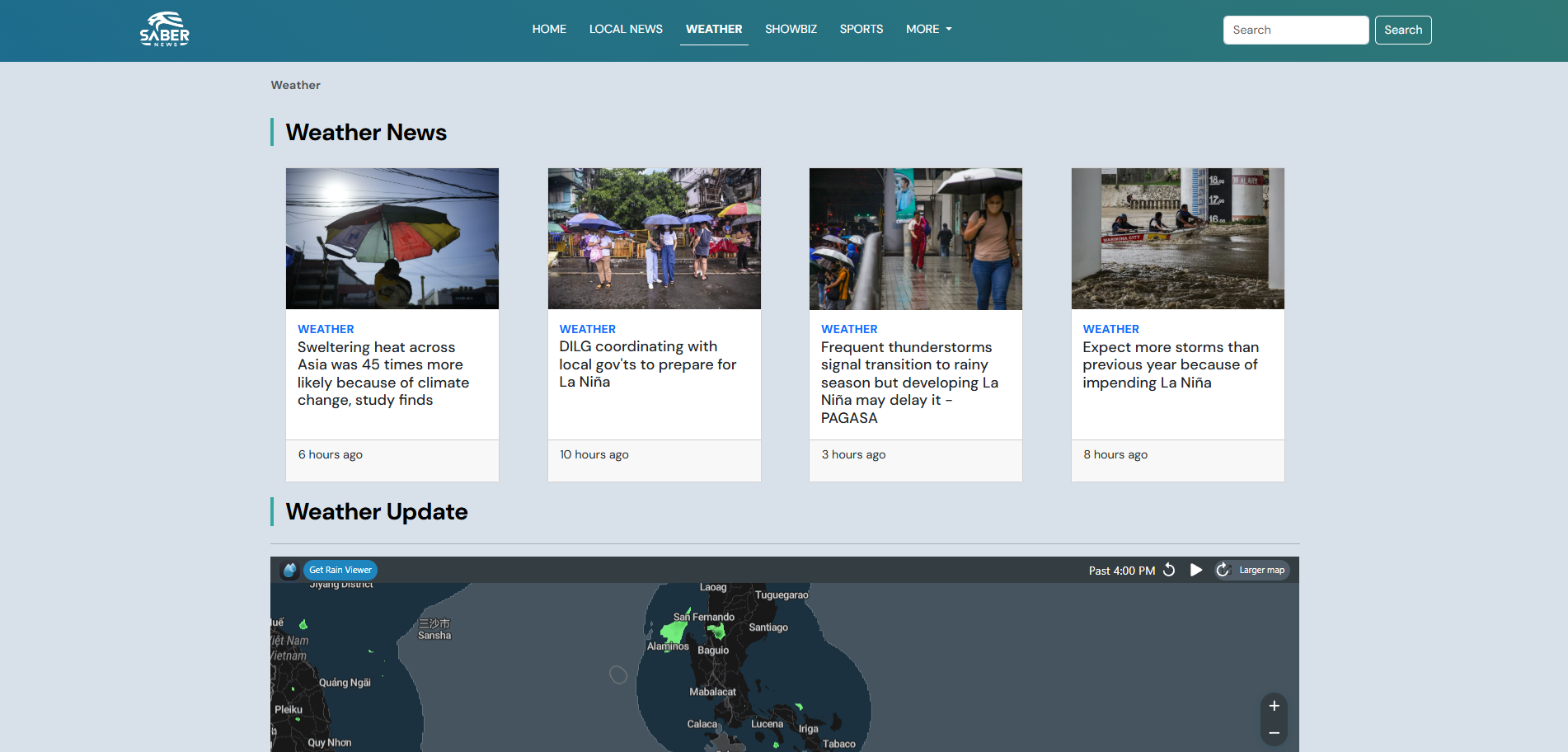Screen dimensions: 1568x752
Task: Click the Search button
Action: (1403, 30)
